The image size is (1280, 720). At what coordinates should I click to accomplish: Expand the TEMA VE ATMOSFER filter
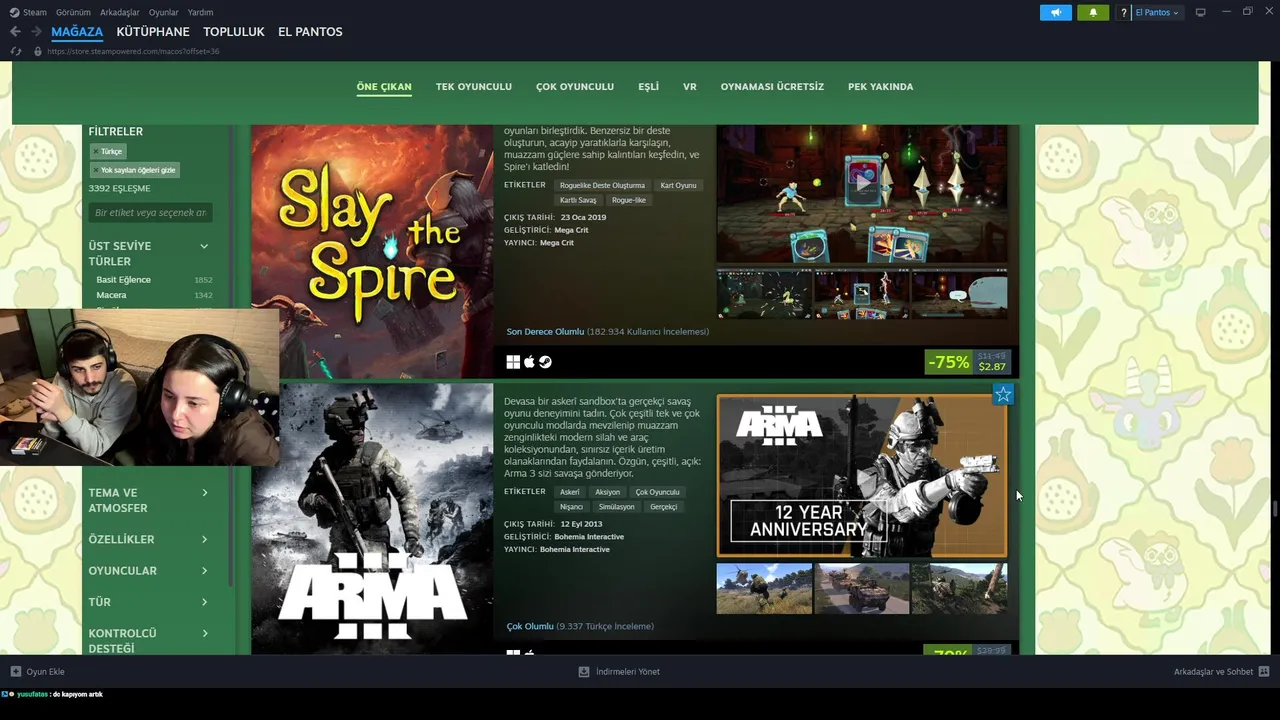(149, 500)
